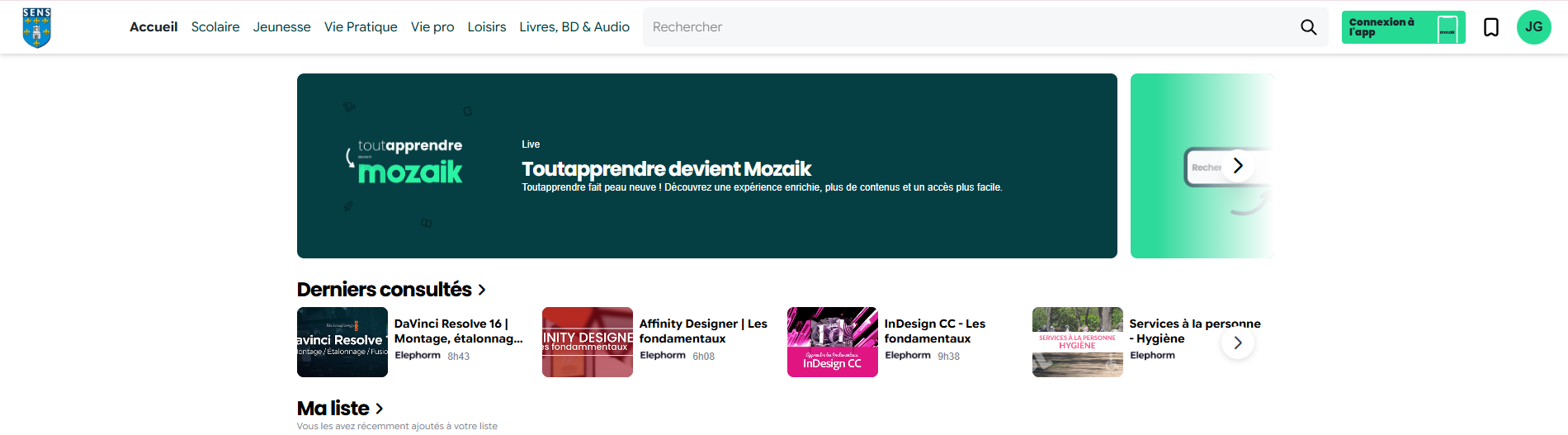Click the search magnifier icon
Viewport: 1568px width, 435px height.
[x=1309, y=27]
